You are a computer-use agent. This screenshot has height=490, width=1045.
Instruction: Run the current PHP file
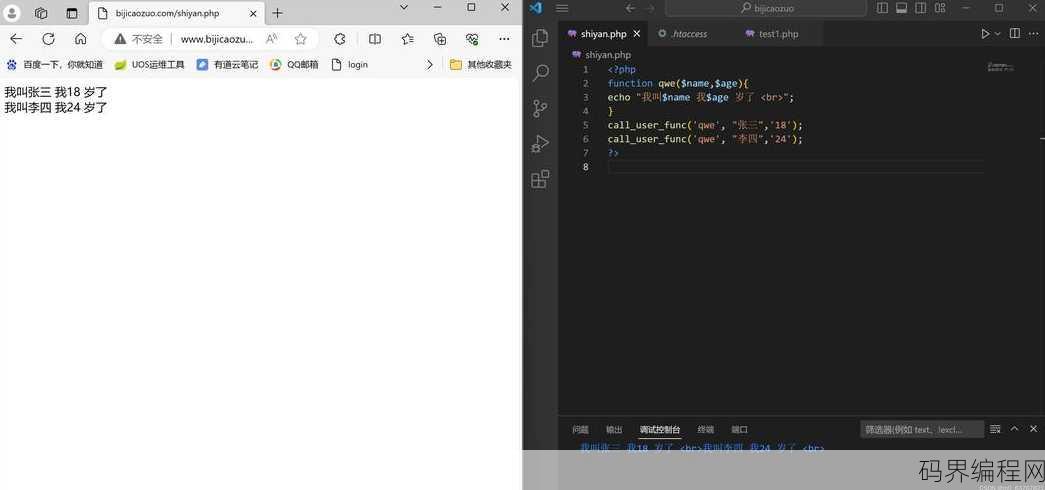coord(985,33)
